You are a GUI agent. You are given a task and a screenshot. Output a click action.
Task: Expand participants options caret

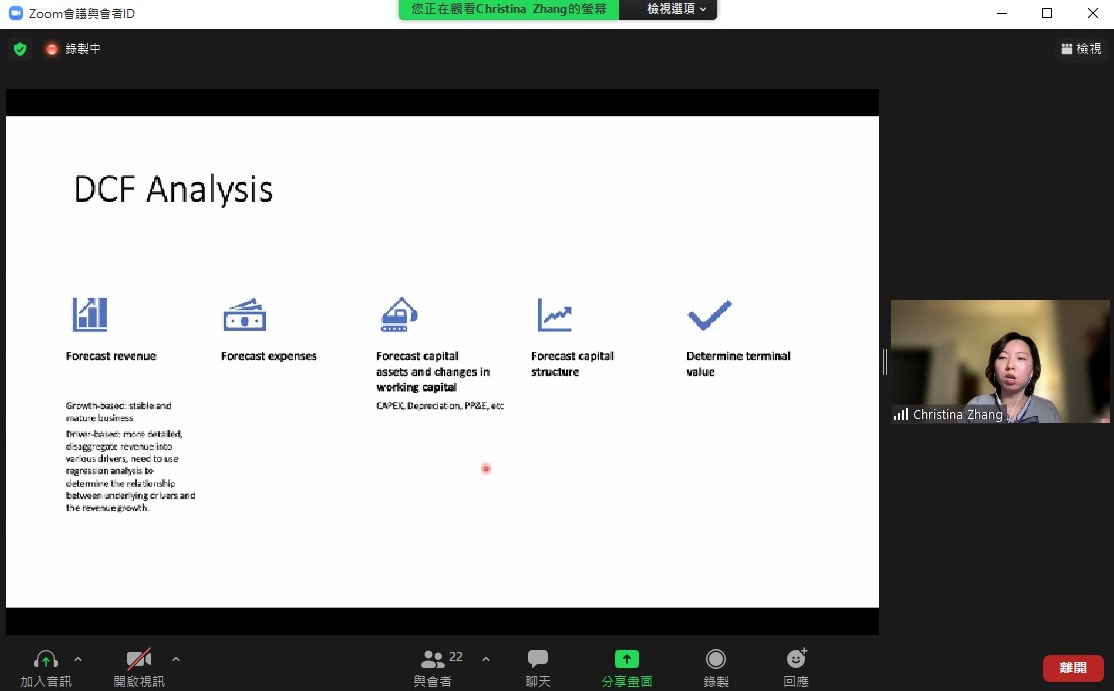click(x=486, y=659)
